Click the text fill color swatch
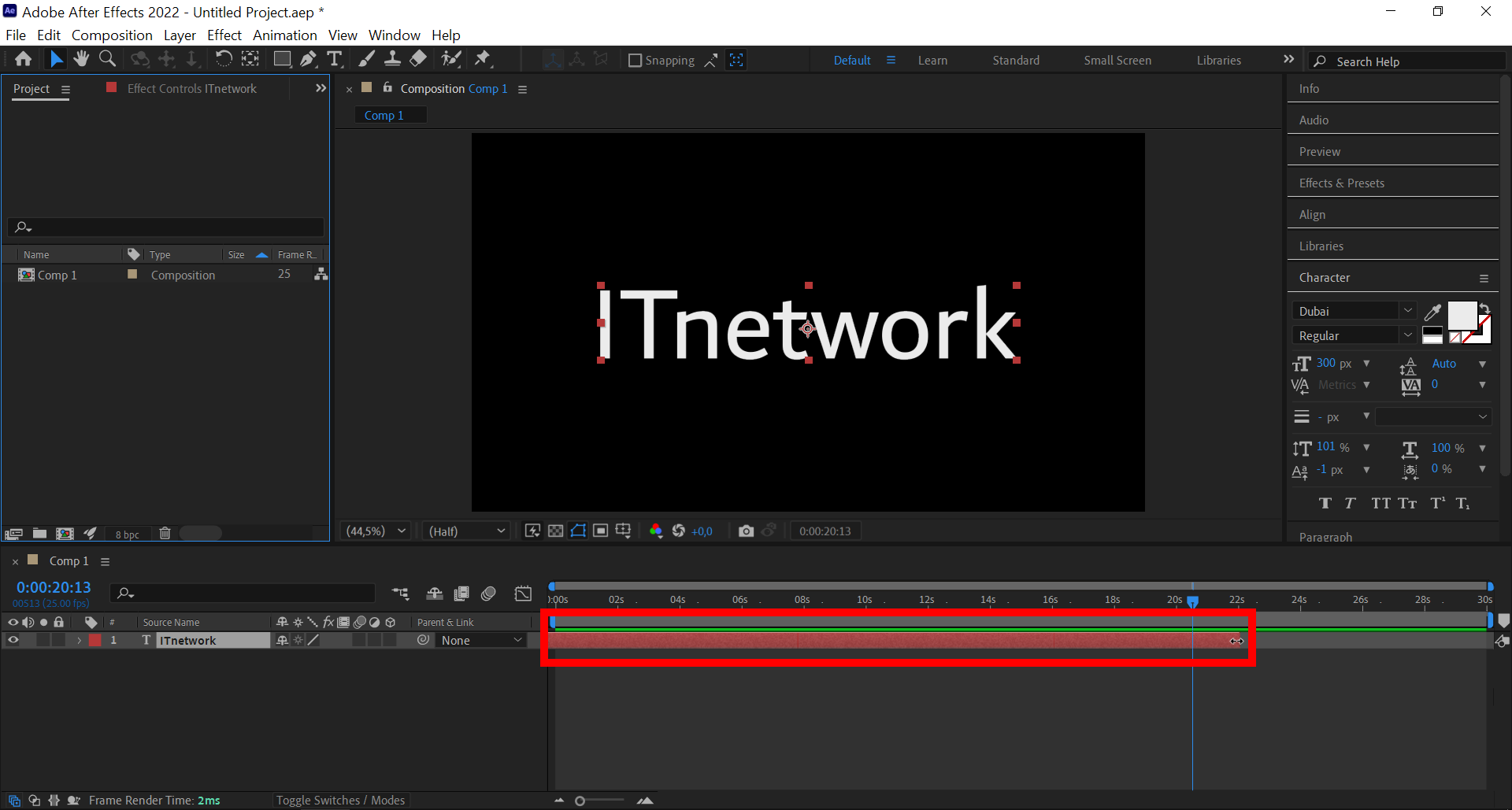1512x810 pixels. pos(1462,315)
